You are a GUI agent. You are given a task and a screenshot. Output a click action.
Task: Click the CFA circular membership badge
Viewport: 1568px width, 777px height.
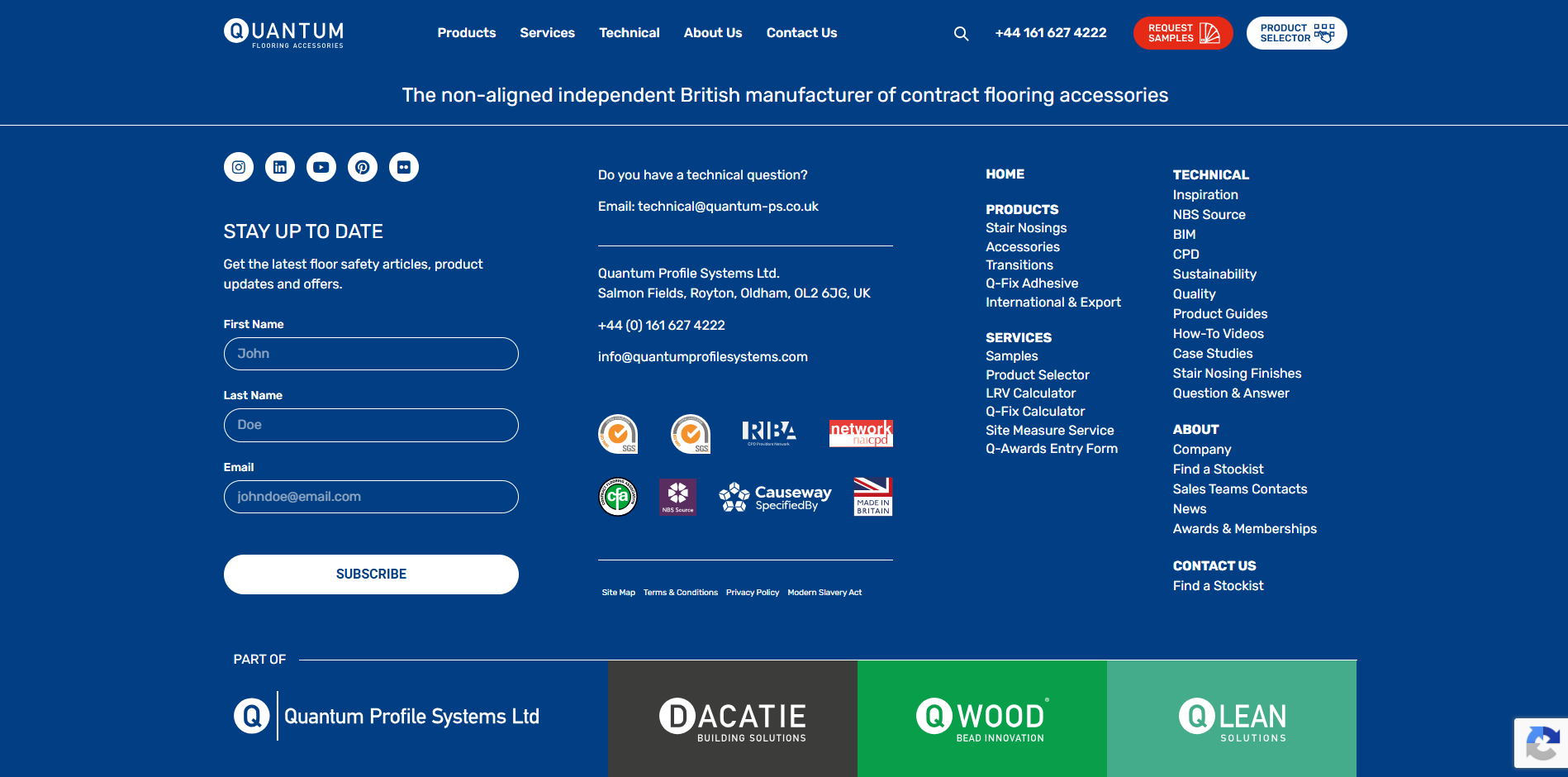tap(618, 497)
